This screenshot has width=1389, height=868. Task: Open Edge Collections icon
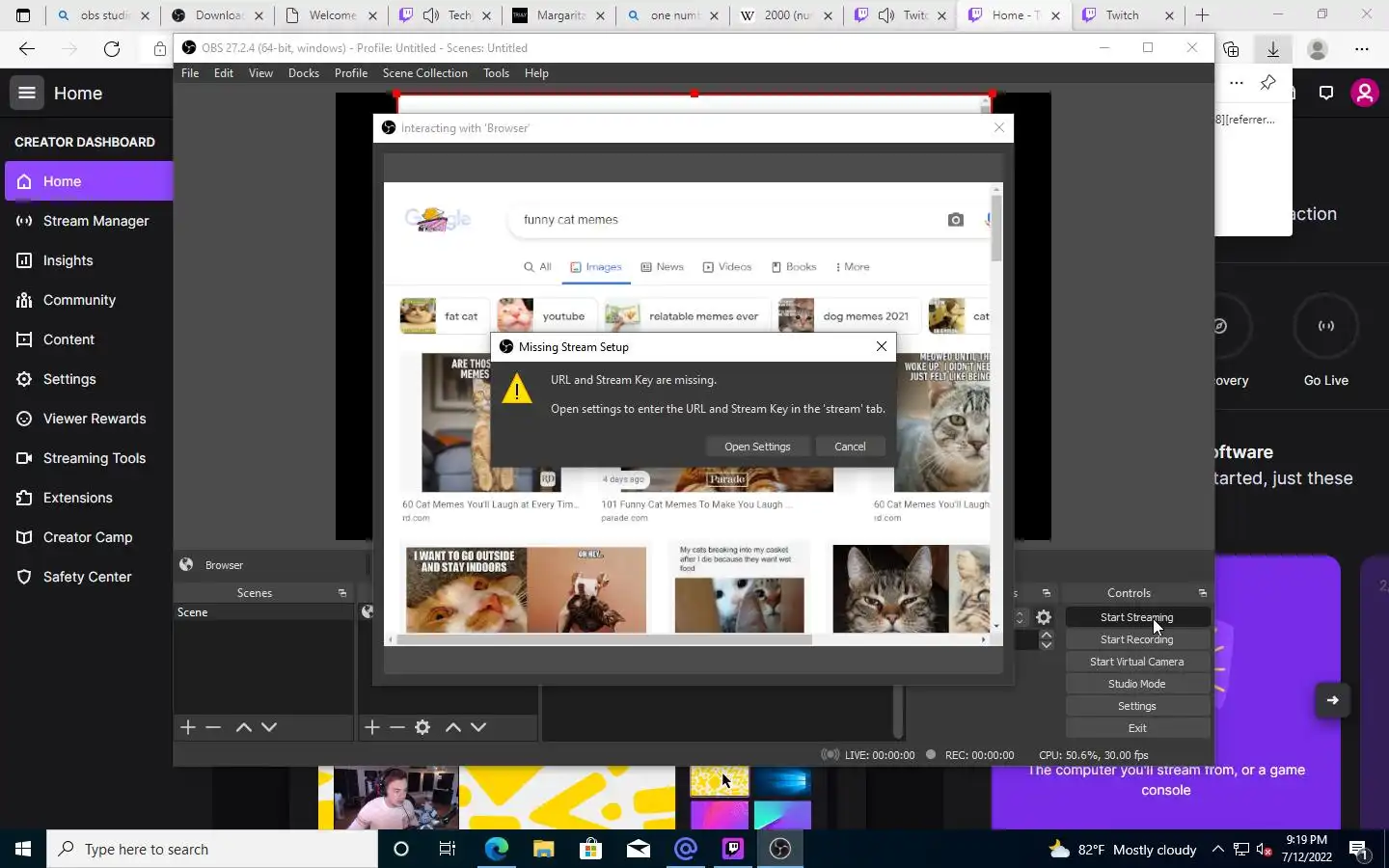pyautogui.click(x=1231, y=49)
